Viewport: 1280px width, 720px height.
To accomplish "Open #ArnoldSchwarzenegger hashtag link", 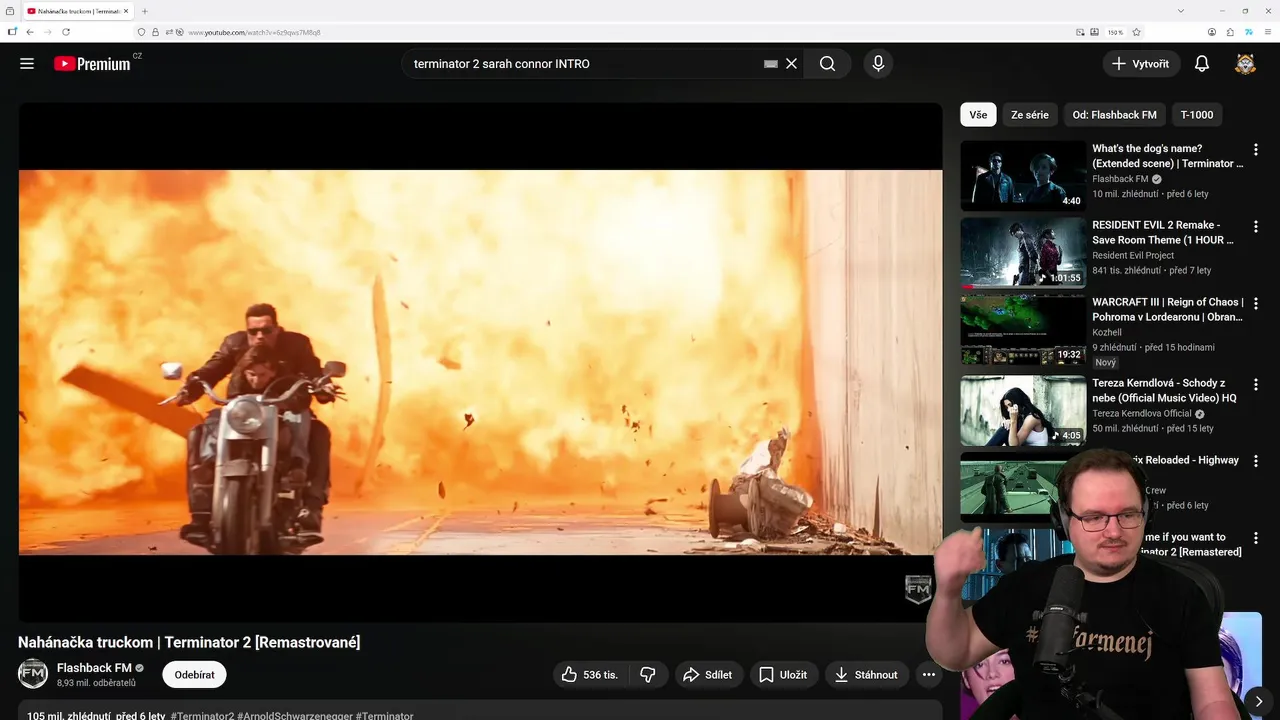I will [295, 716].
